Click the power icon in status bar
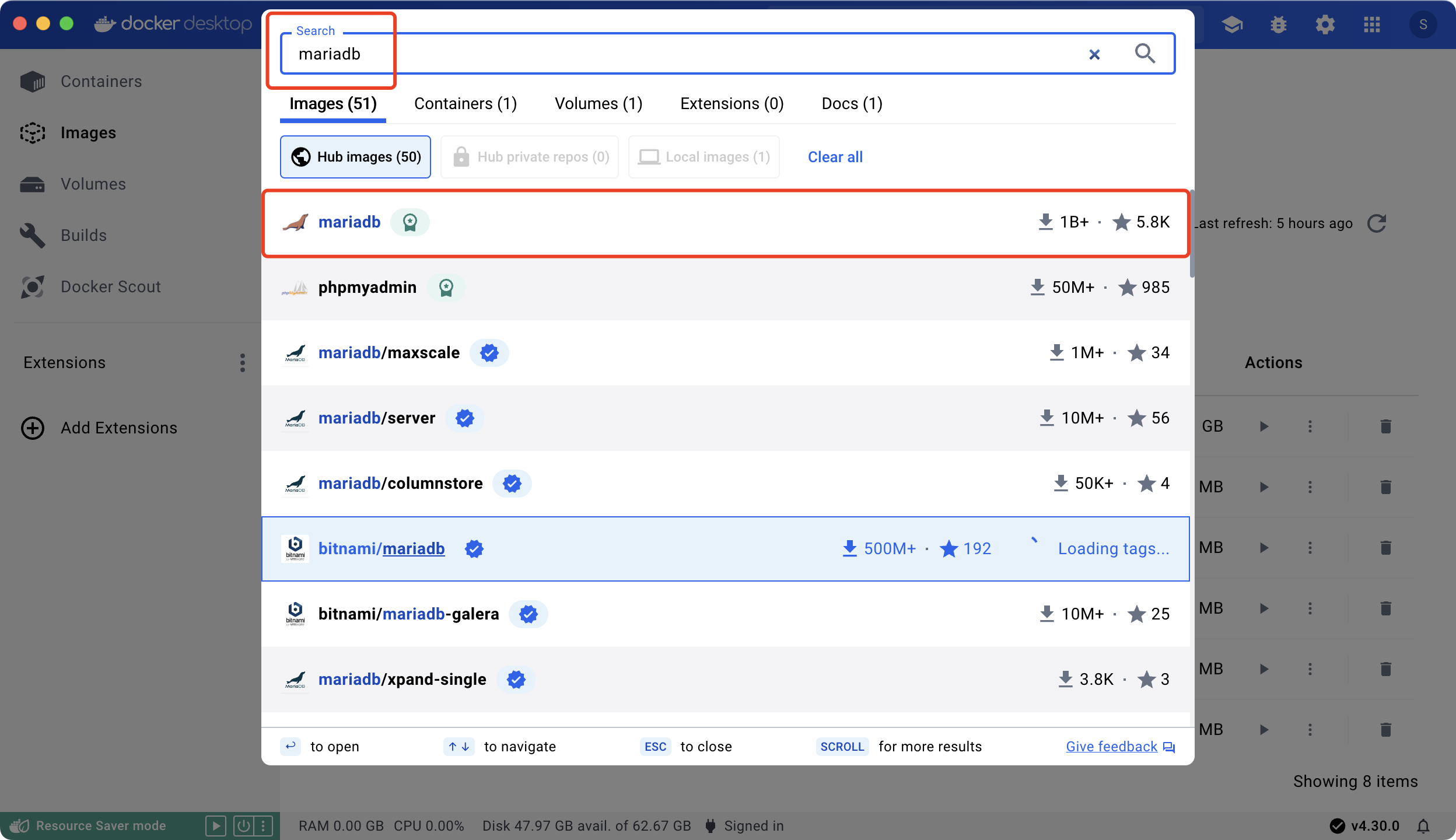Viewport: 1456px width, 840px height. pos(243,826)
